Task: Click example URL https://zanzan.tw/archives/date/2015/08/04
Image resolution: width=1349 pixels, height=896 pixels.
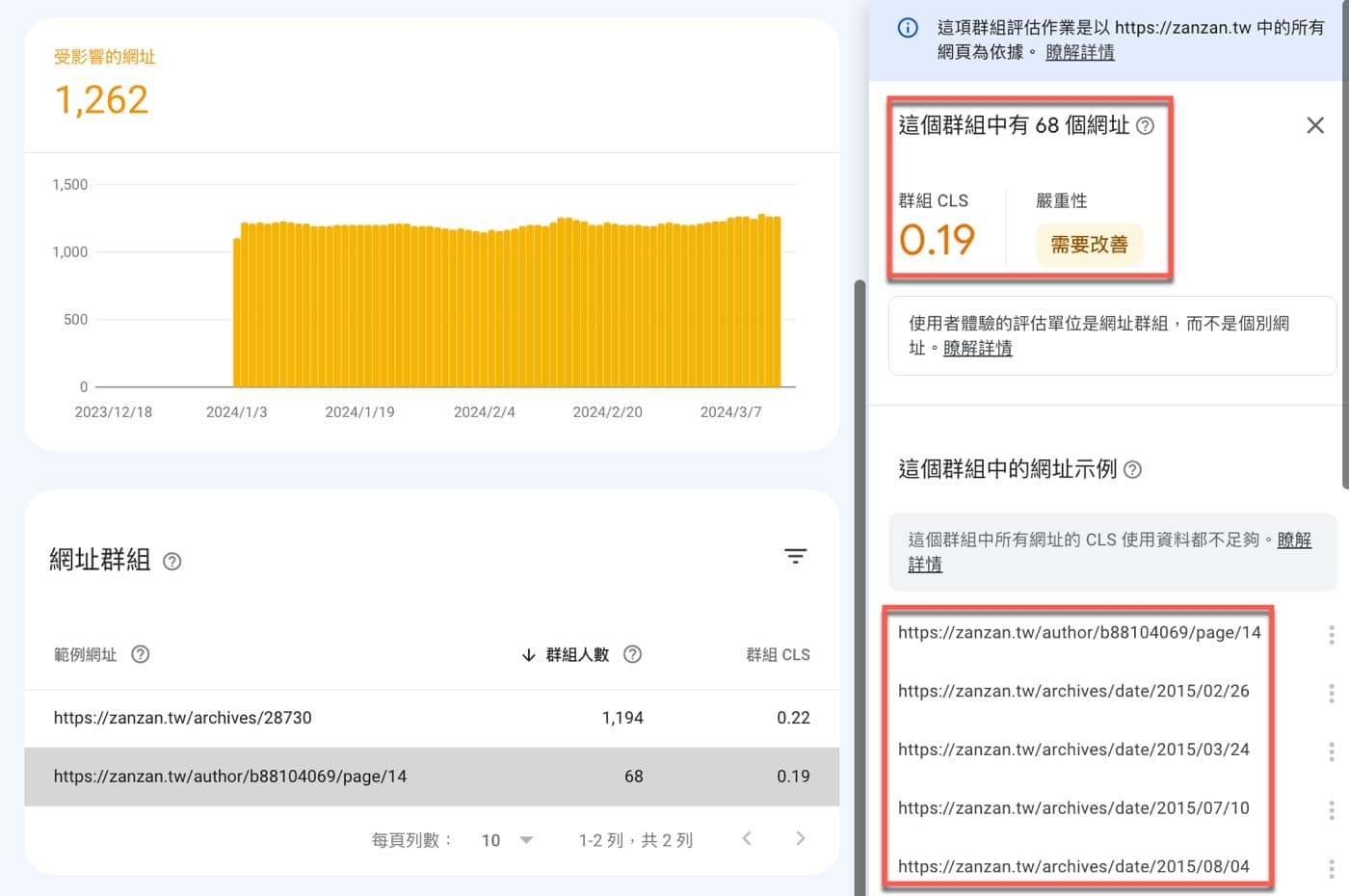Action: 1073,866
